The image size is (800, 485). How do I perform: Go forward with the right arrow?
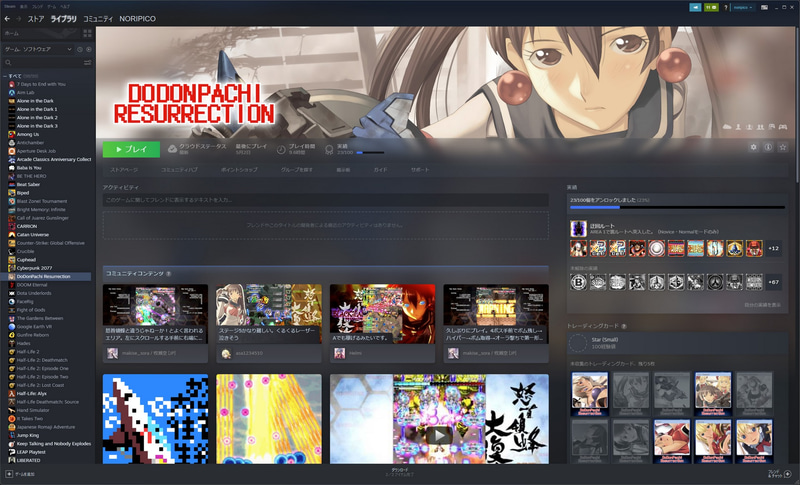[19, 19]
